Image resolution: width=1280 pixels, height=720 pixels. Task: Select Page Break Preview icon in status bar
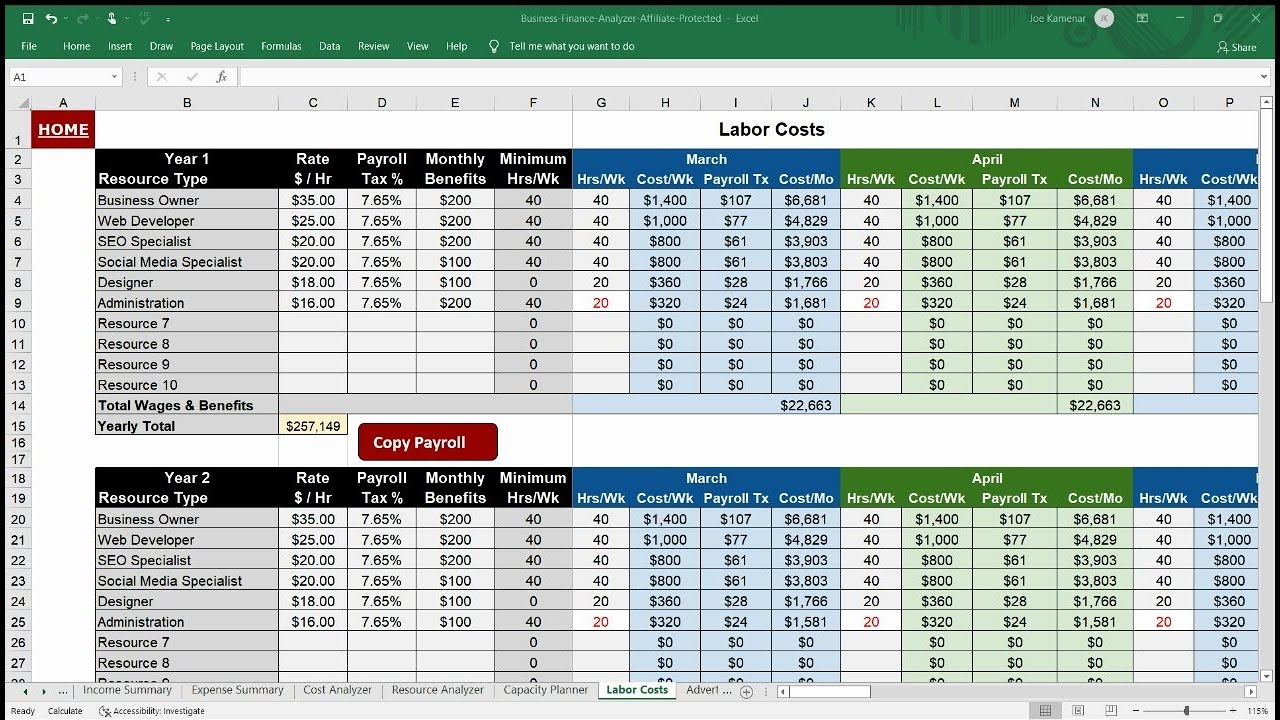1110,711
